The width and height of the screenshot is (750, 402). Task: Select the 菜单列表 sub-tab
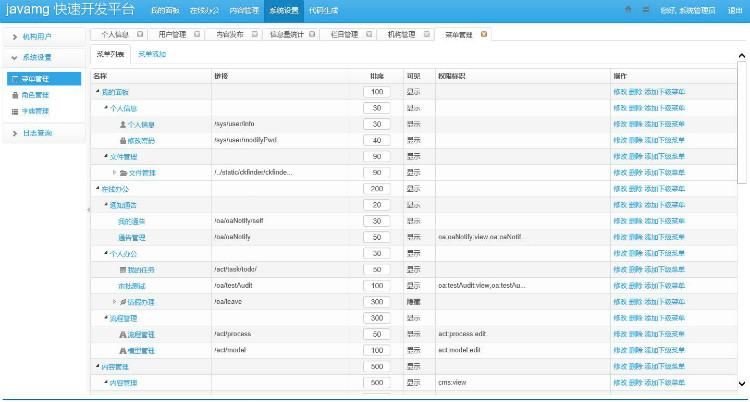[x=110, y=55]
